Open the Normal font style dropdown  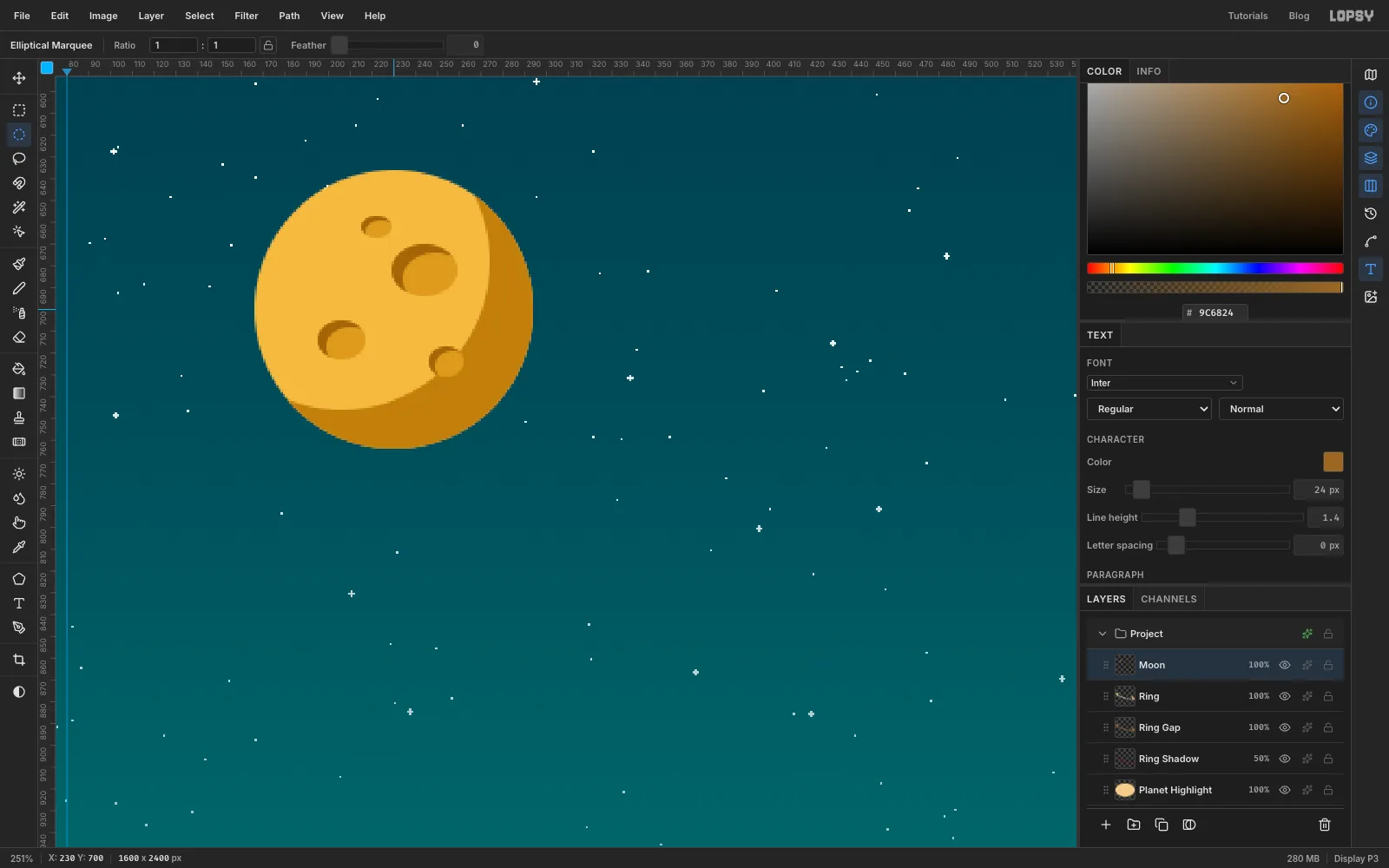point(1281,409)
